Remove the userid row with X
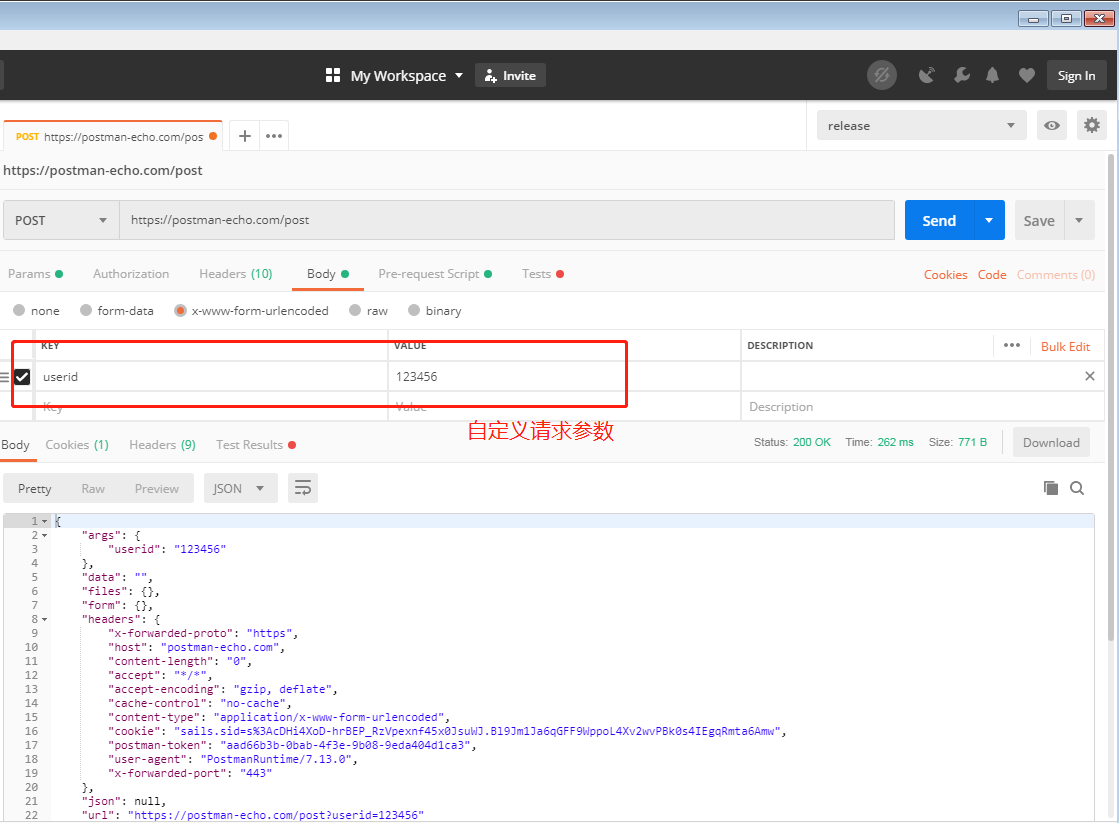This screenshot has height=823, width=1119. pyautogui.click(x=1089, y=376)
